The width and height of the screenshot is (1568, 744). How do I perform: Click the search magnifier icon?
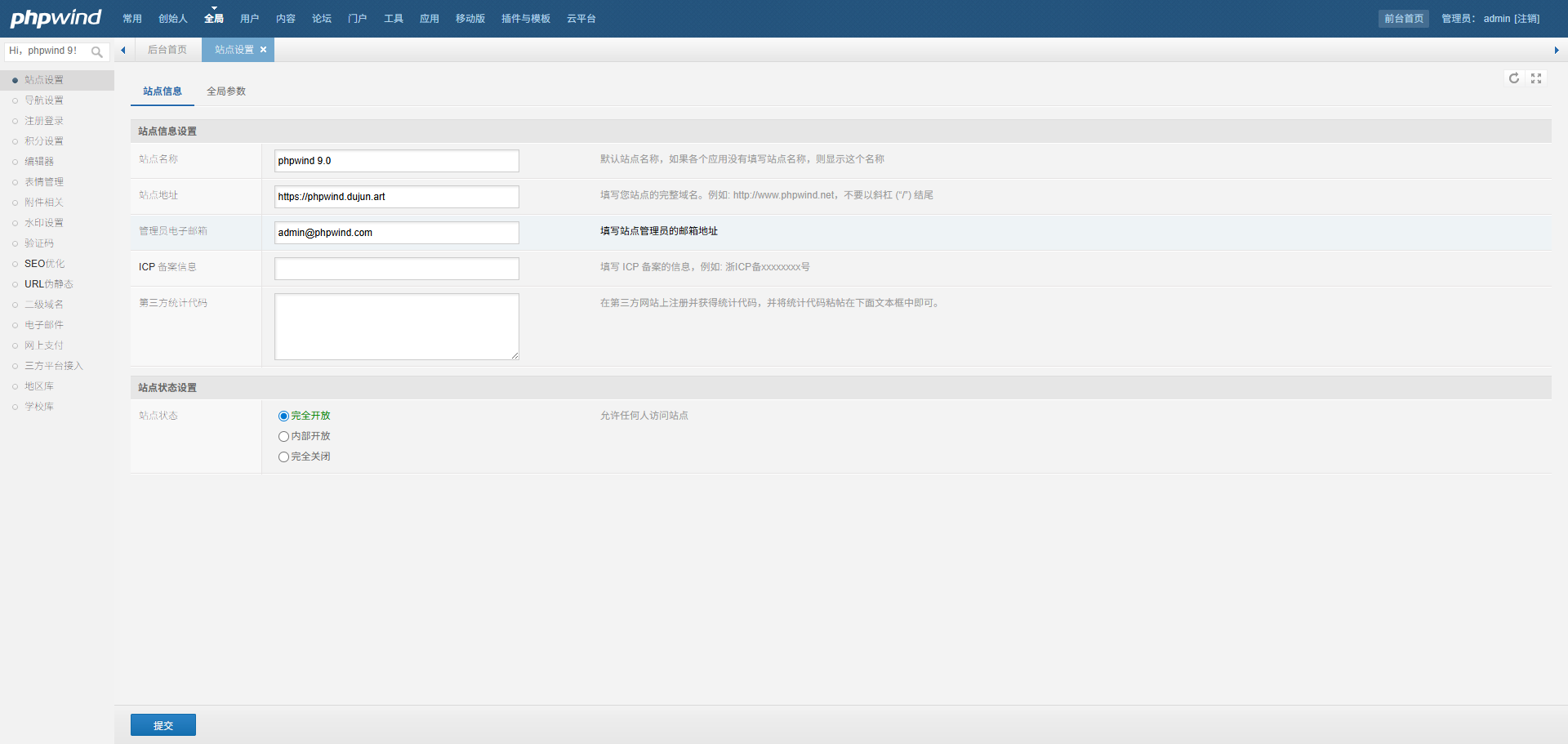pos(97,52)
